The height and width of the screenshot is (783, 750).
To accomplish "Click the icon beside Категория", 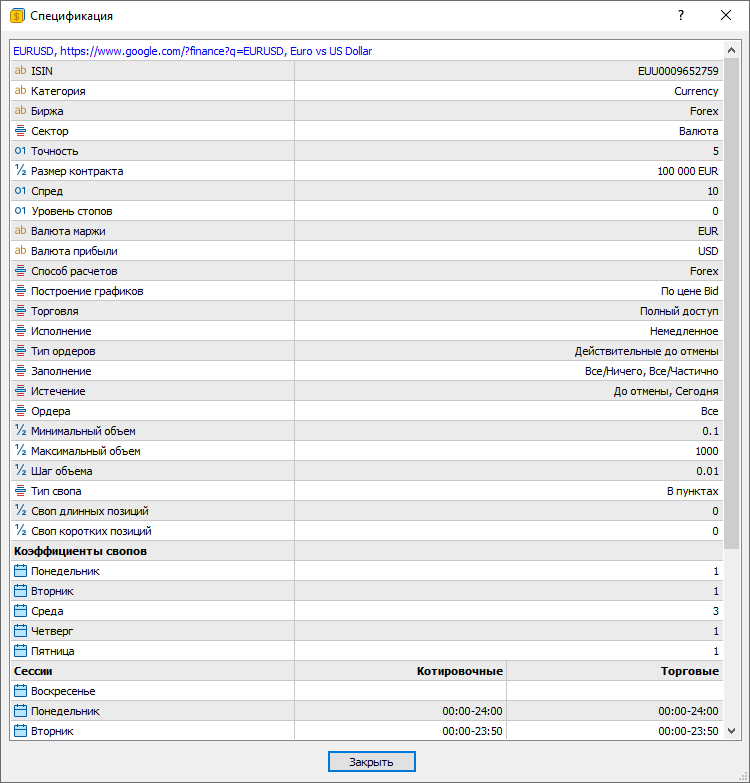I will click(x=20, y=91).
